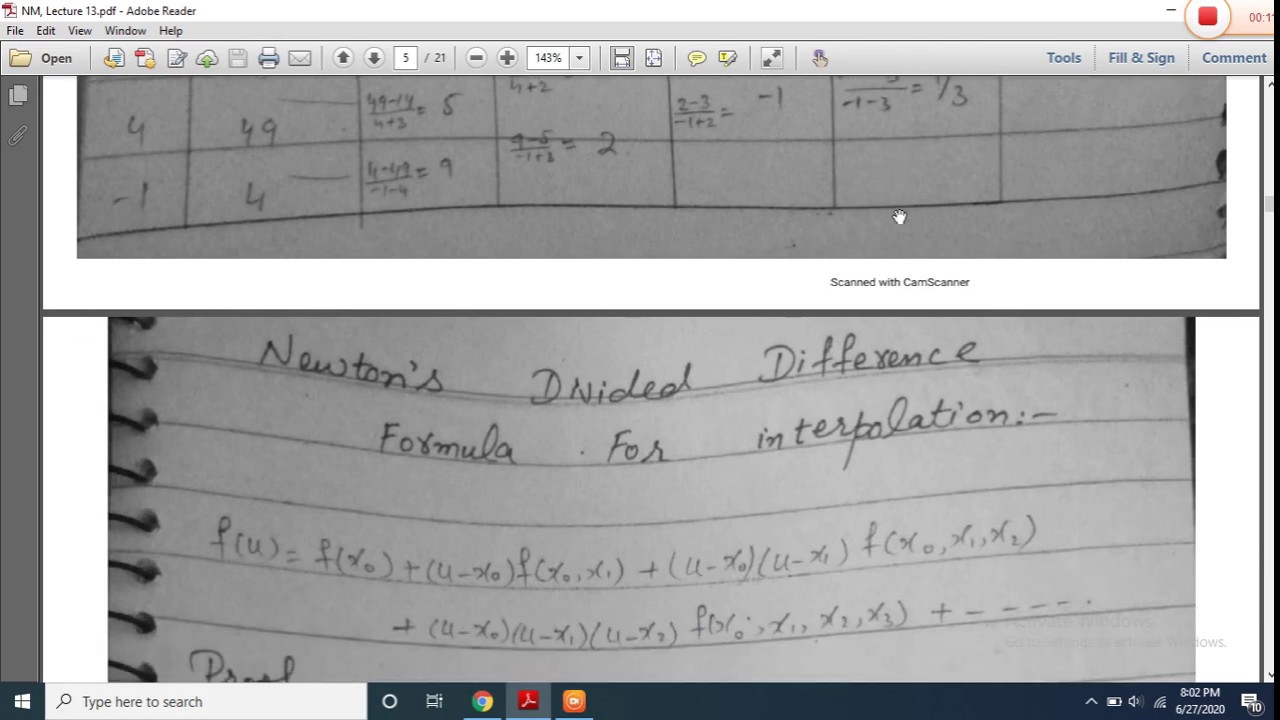Image resolution: width=1280 pixels, height=720 pixels.
Task: Go to next page arrow
Action: point(374,58)
